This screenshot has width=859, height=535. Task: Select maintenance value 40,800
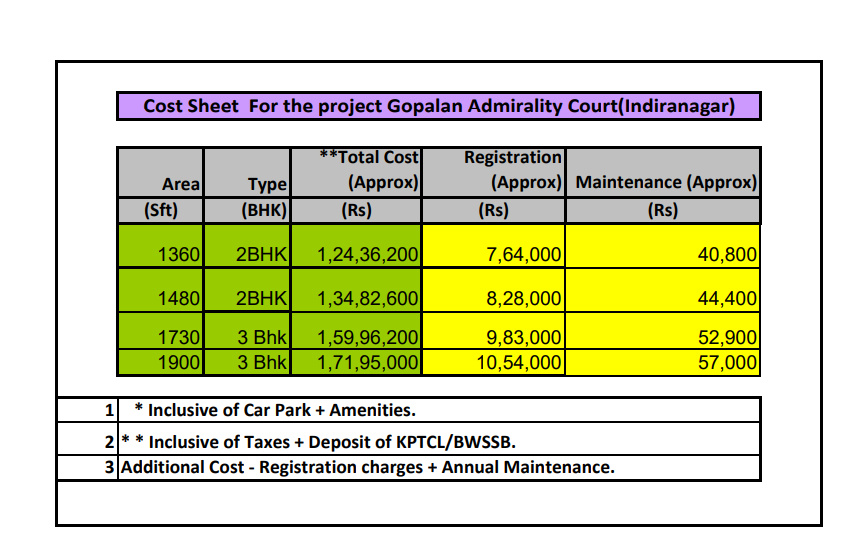point(663,255)
